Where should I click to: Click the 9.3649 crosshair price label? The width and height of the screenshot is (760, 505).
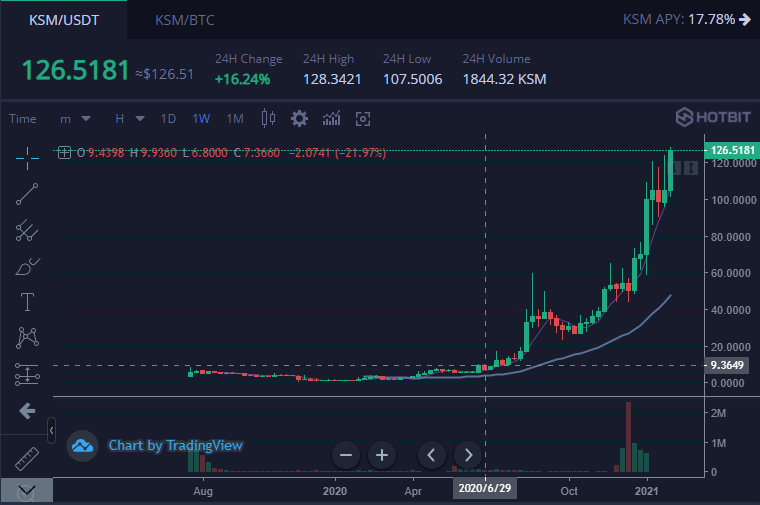(727, 365)
